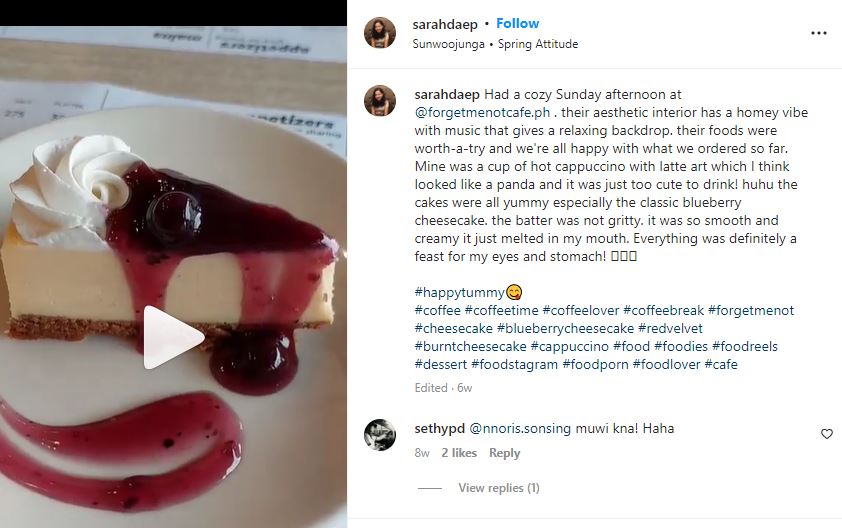This screenshot has width=842, height=528.
Task: Open the #happytummy hashtag
Action: pos(459,292)
